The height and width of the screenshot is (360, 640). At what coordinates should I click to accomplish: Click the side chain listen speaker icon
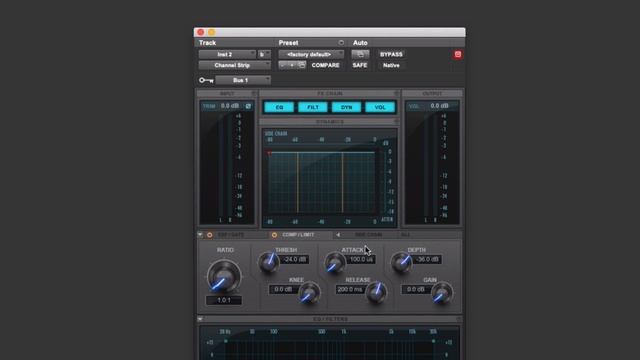point(338,235)
